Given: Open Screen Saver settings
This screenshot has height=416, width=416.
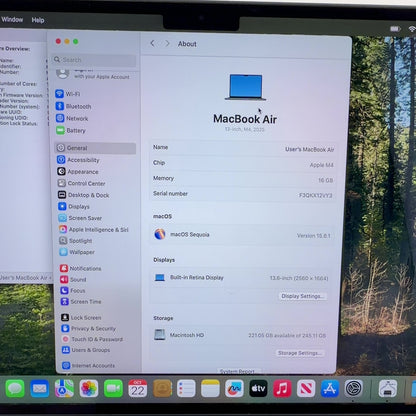Looking at the screenshot, I should click(80, 218).
